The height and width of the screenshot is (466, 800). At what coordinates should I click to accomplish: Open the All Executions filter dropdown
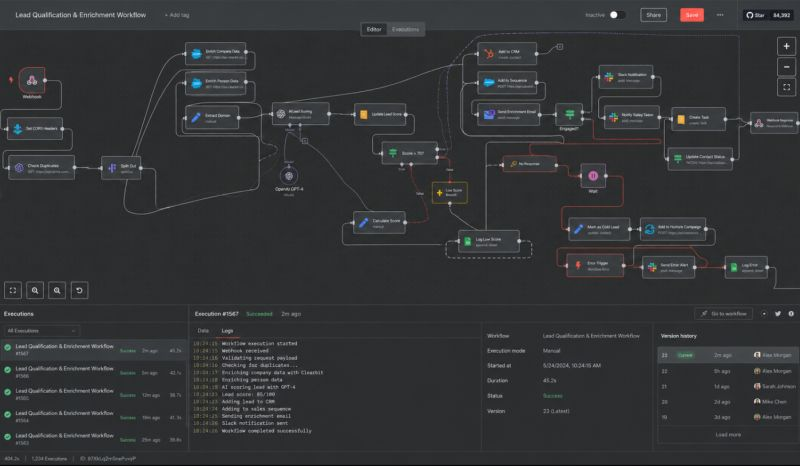click(42, 331)
